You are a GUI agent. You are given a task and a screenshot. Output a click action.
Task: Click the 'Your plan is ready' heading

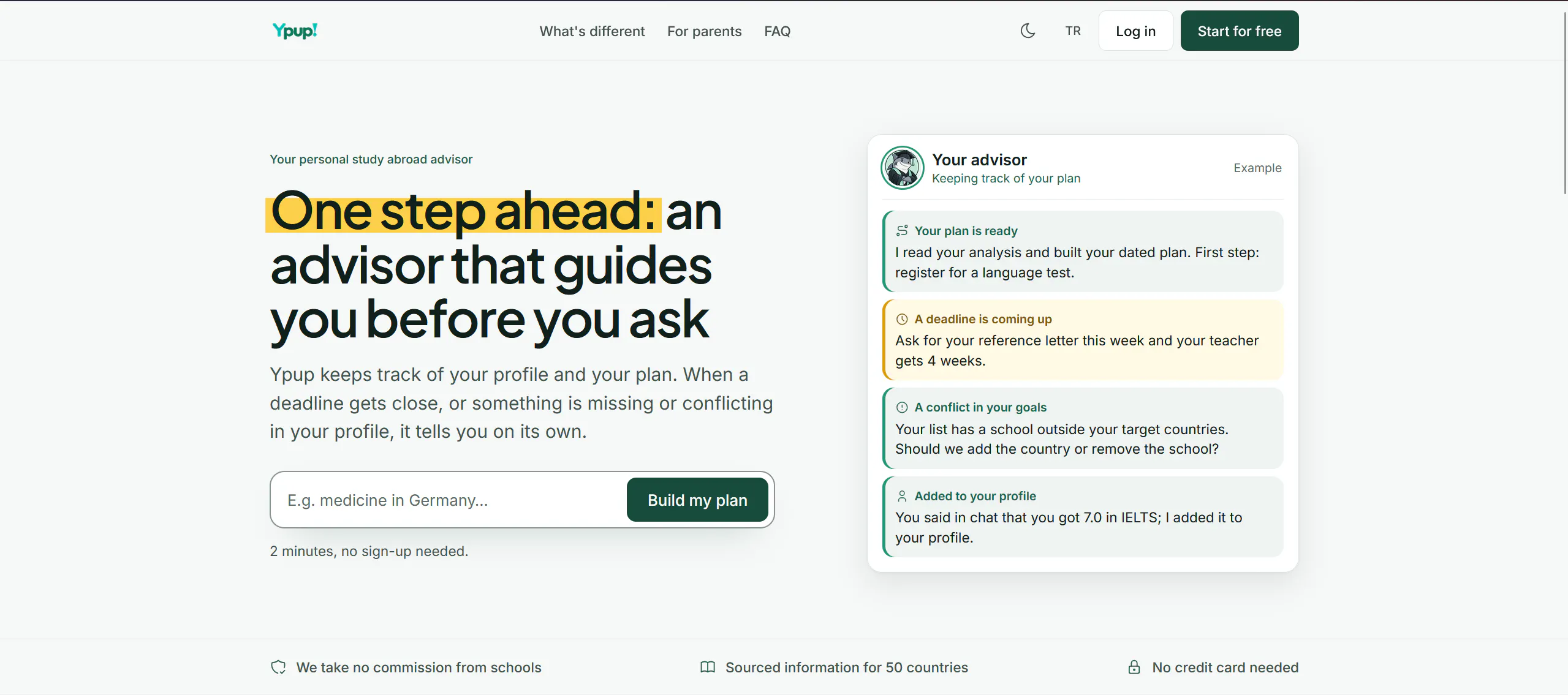click(x=966, y=231)
